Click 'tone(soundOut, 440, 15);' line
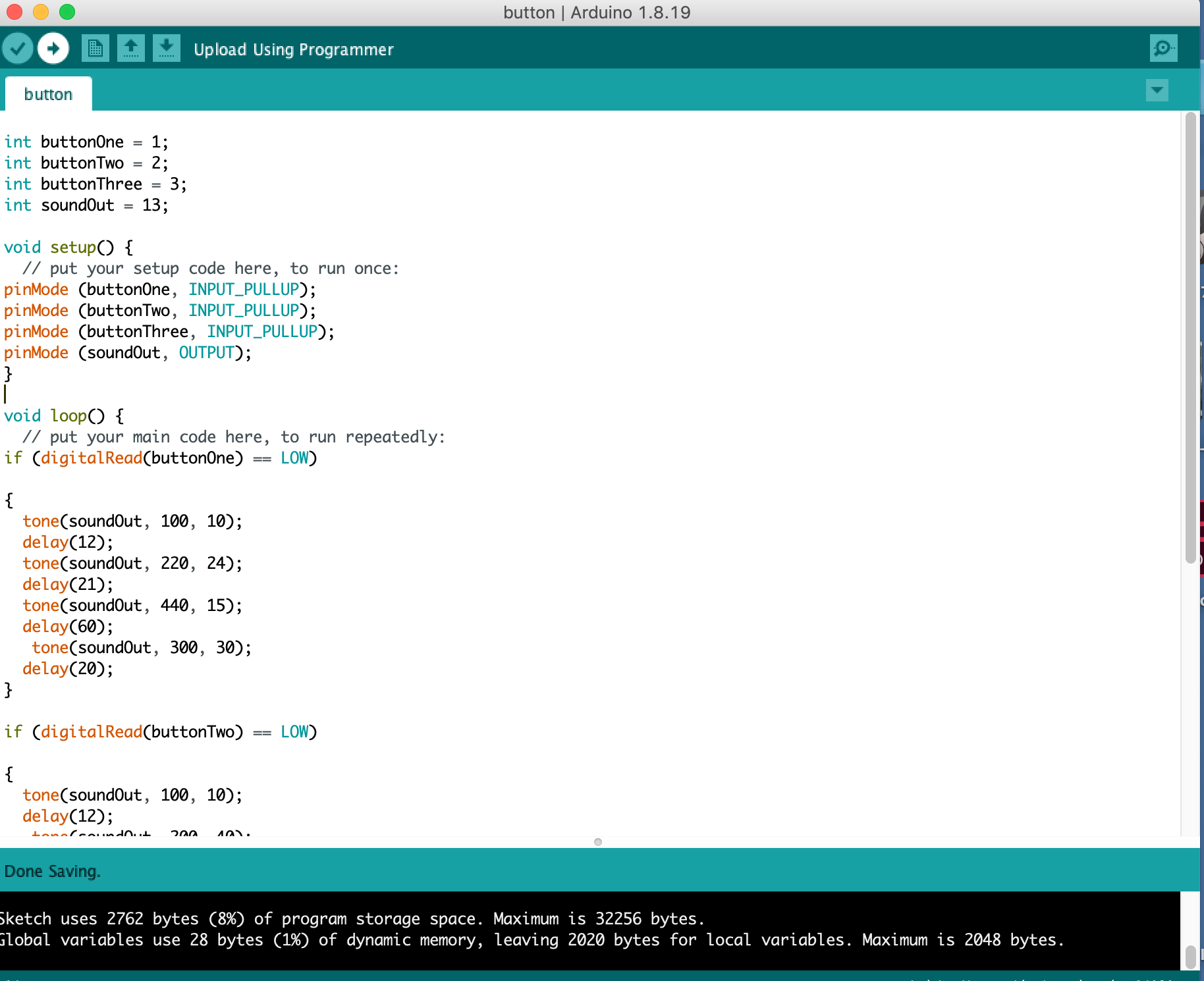Screen dimensions: 1204x981 coord(132,606)
